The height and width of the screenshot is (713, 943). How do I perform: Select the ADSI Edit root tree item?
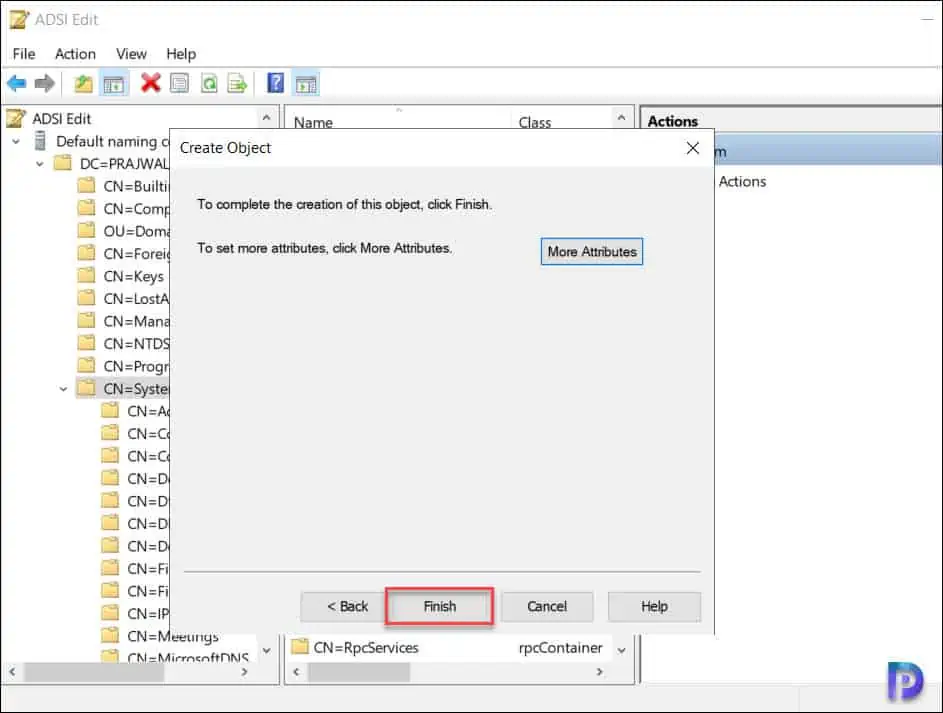[x=61, y=119]
